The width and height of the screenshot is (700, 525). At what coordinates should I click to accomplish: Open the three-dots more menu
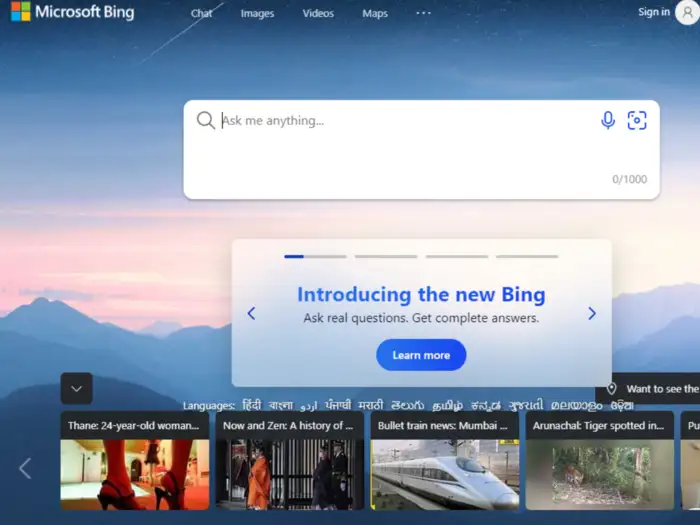(x=423, y=13)
